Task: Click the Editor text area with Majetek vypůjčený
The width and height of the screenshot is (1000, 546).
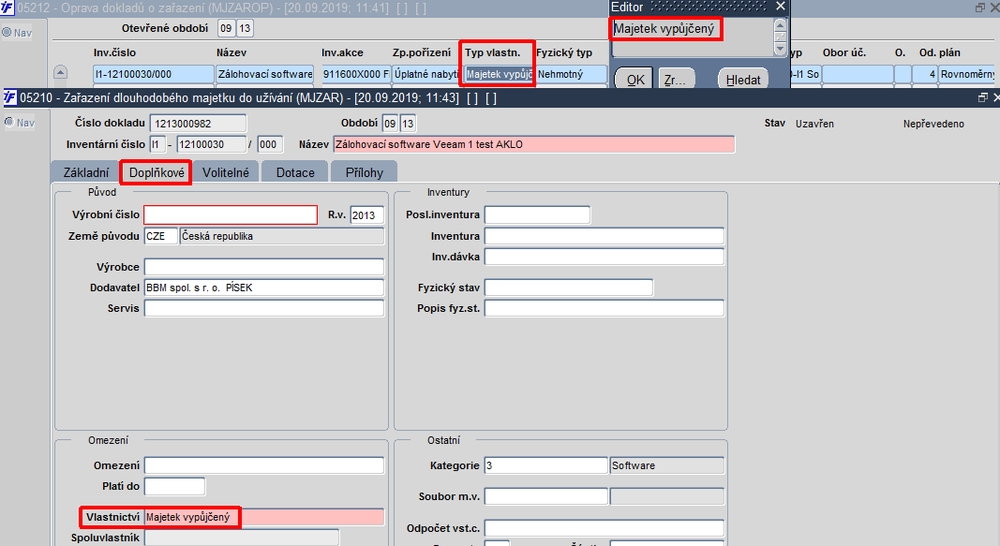Action: 691,36
